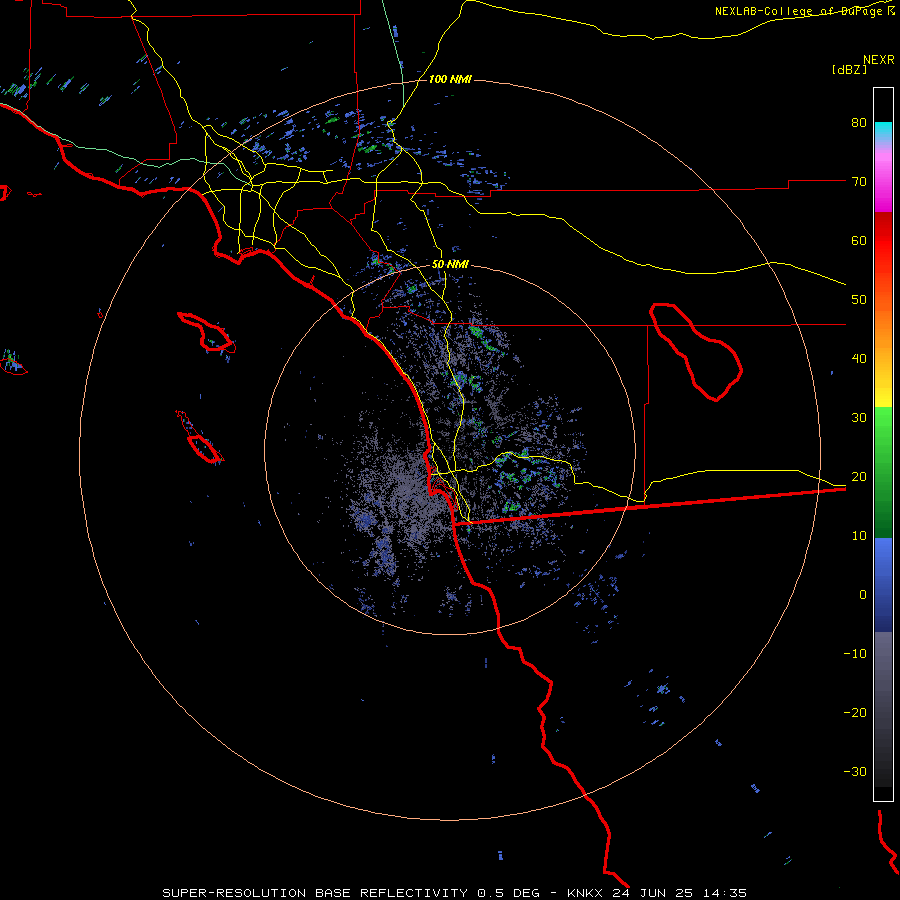Click the -20 dBZ scale value

coord(855,713)
